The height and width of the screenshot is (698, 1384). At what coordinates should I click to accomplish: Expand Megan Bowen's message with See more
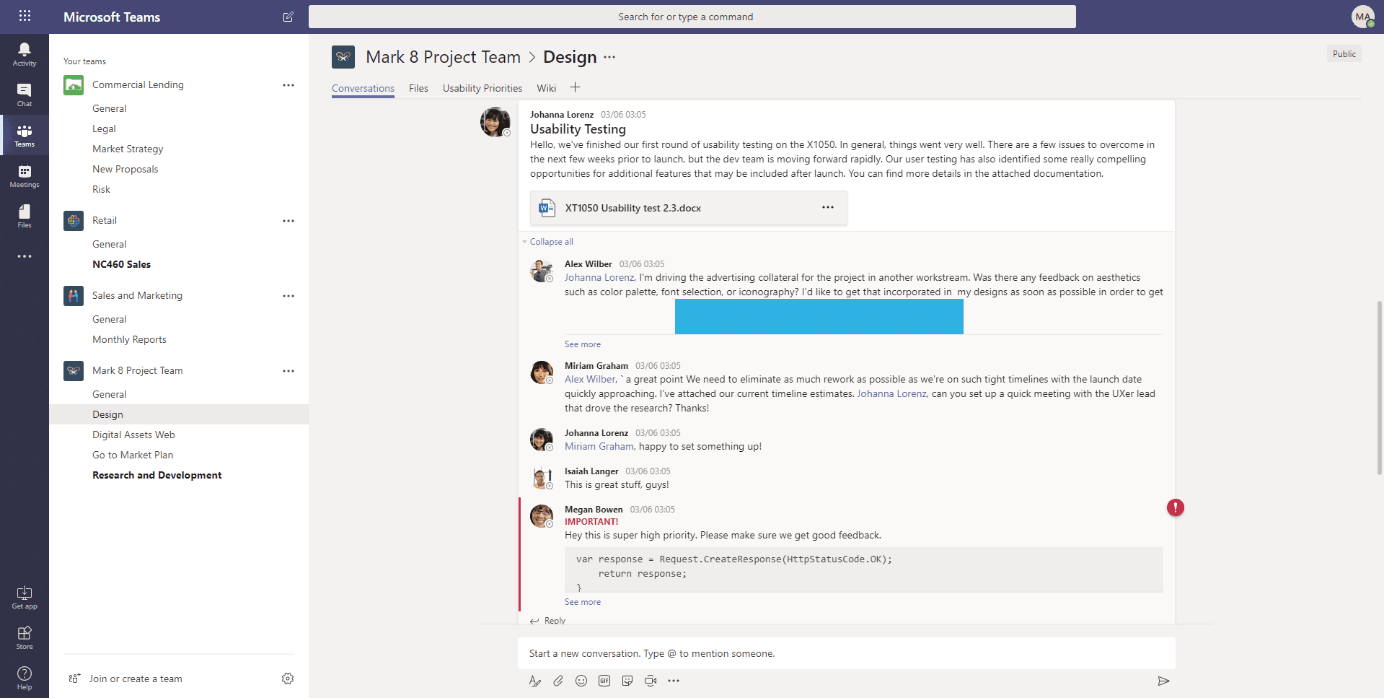pyautogui.click(x=582, y=602)
